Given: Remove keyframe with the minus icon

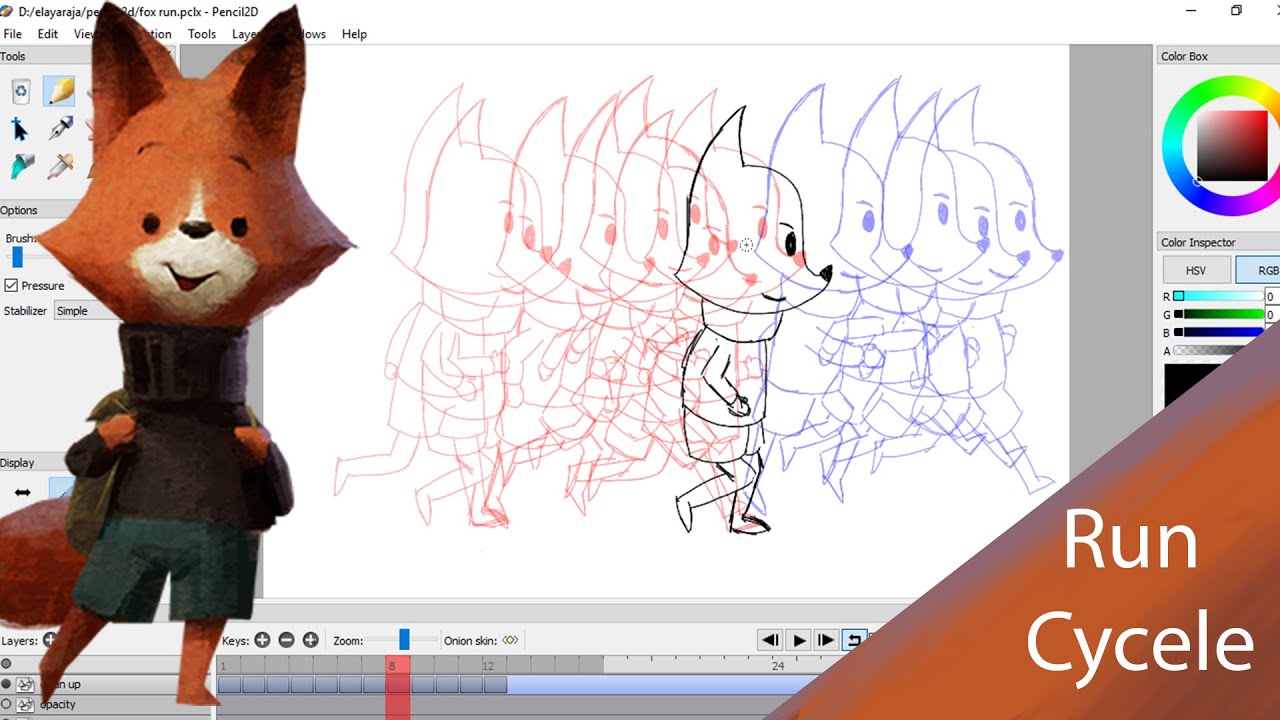Looking at the screenshot, I should [286, 640].
